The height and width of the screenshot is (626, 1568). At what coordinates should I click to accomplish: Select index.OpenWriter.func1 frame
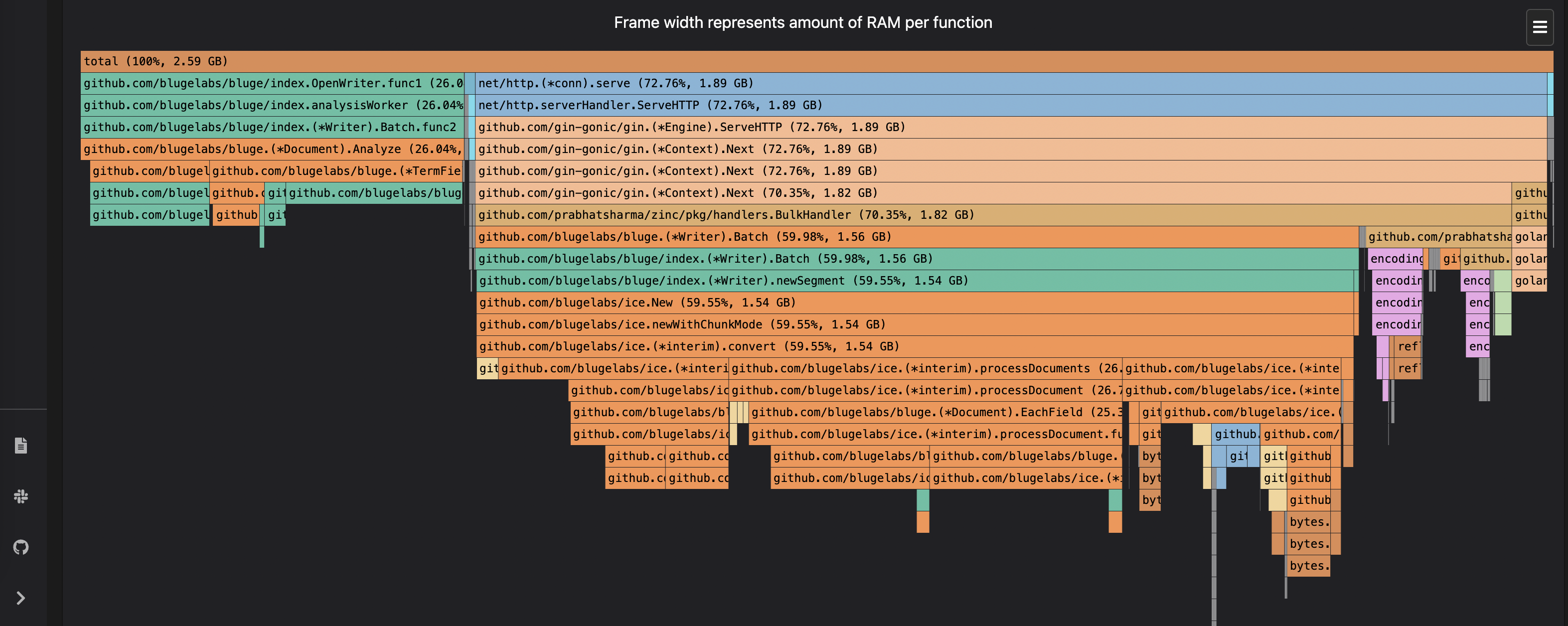click(x=272, y=83)
